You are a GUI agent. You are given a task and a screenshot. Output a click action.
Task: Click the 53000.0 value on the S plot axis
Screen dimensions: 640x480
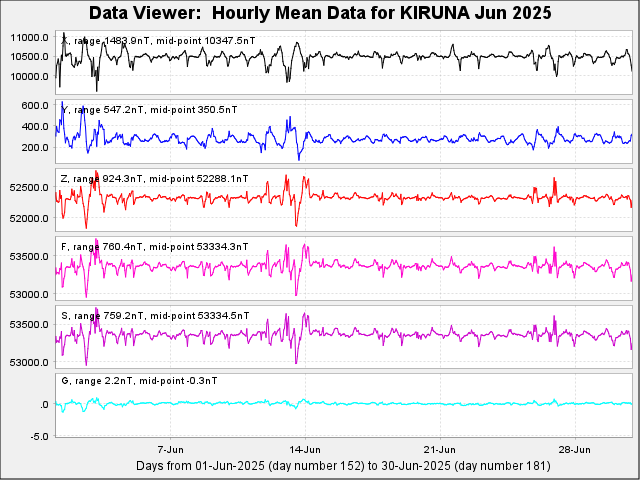coord(29,362)
